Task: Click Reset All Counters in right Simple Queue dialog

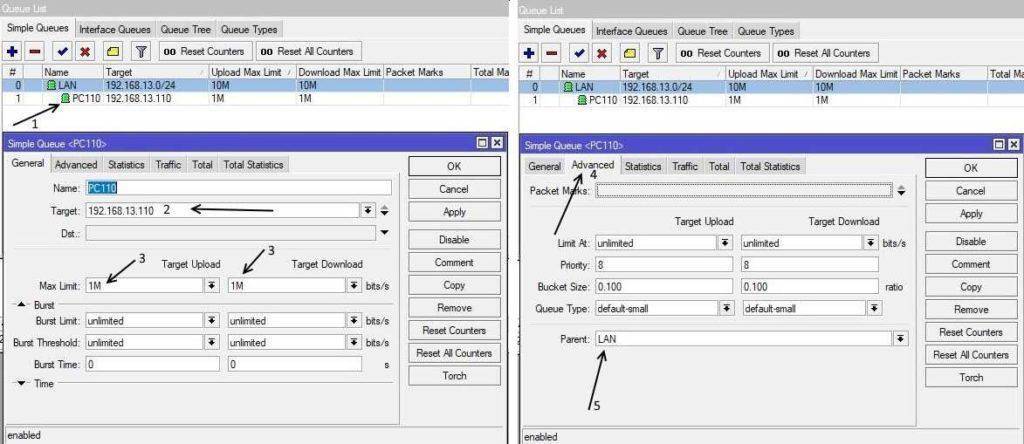Action: click(x=971, y=355)
